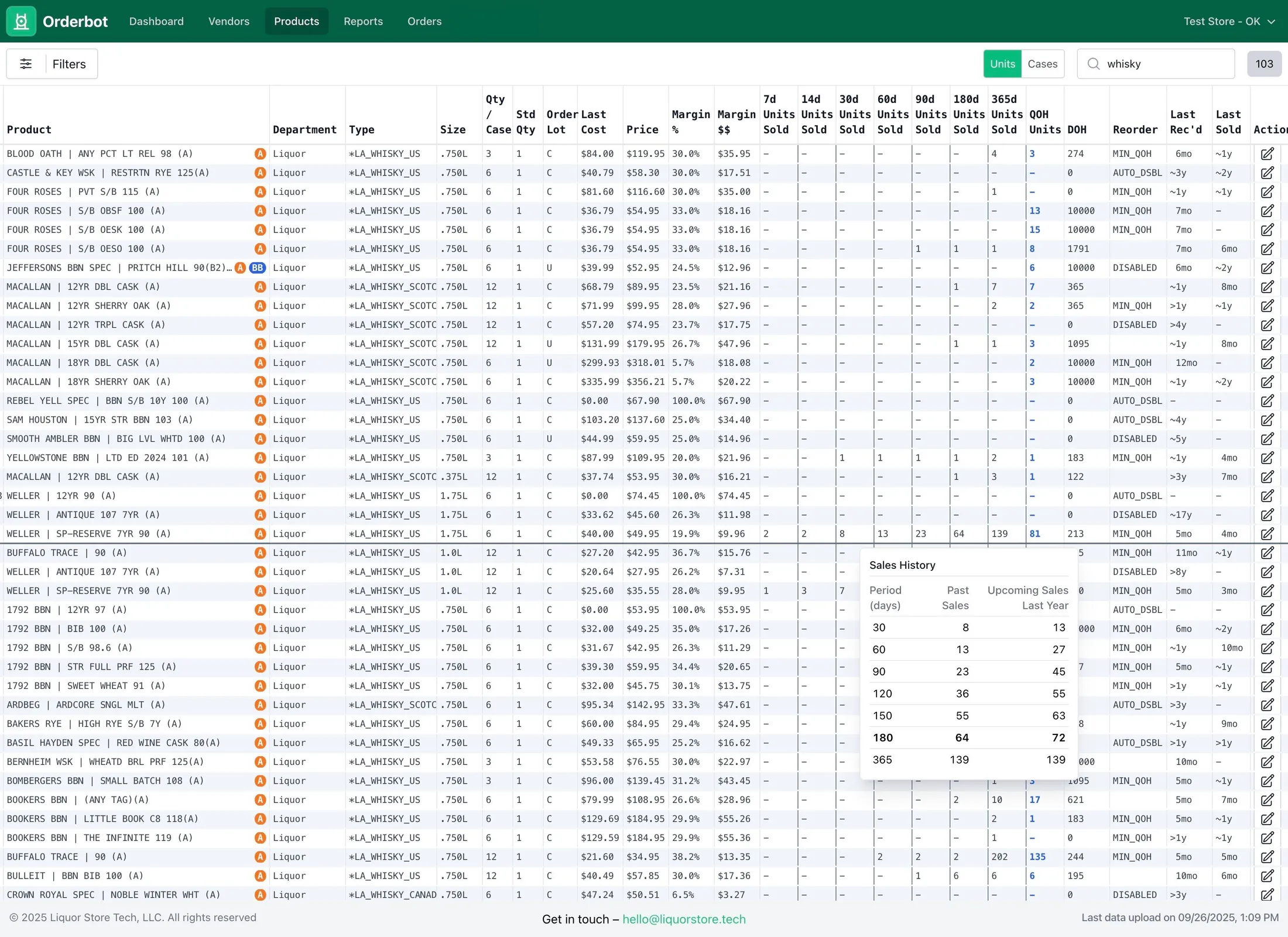The height and width of the screenshot is (937, 1288).
Task: Edit the YELLOWSTONE BBN row
Action: click(1267, 458)
